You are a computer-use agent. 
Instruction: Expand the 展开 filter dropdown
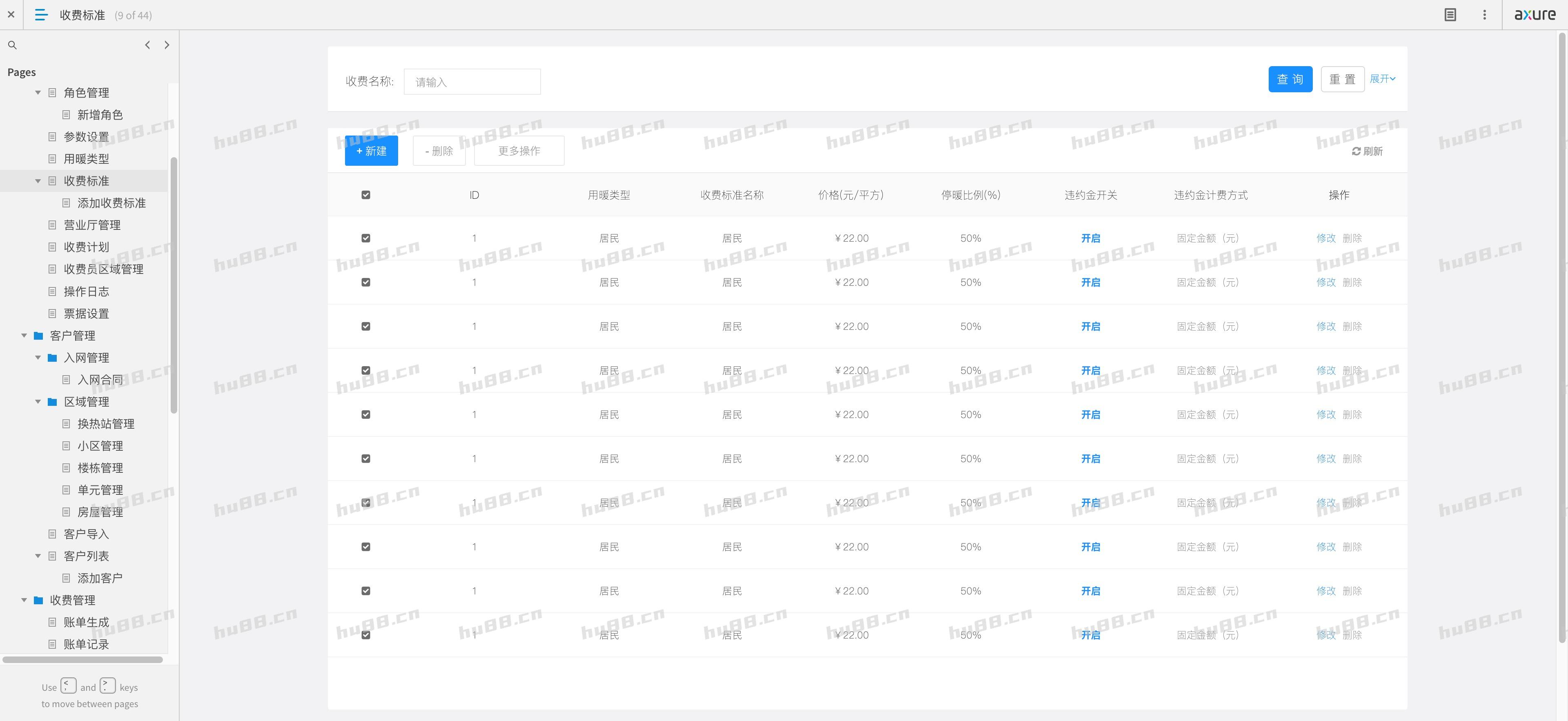(1382, 79)
